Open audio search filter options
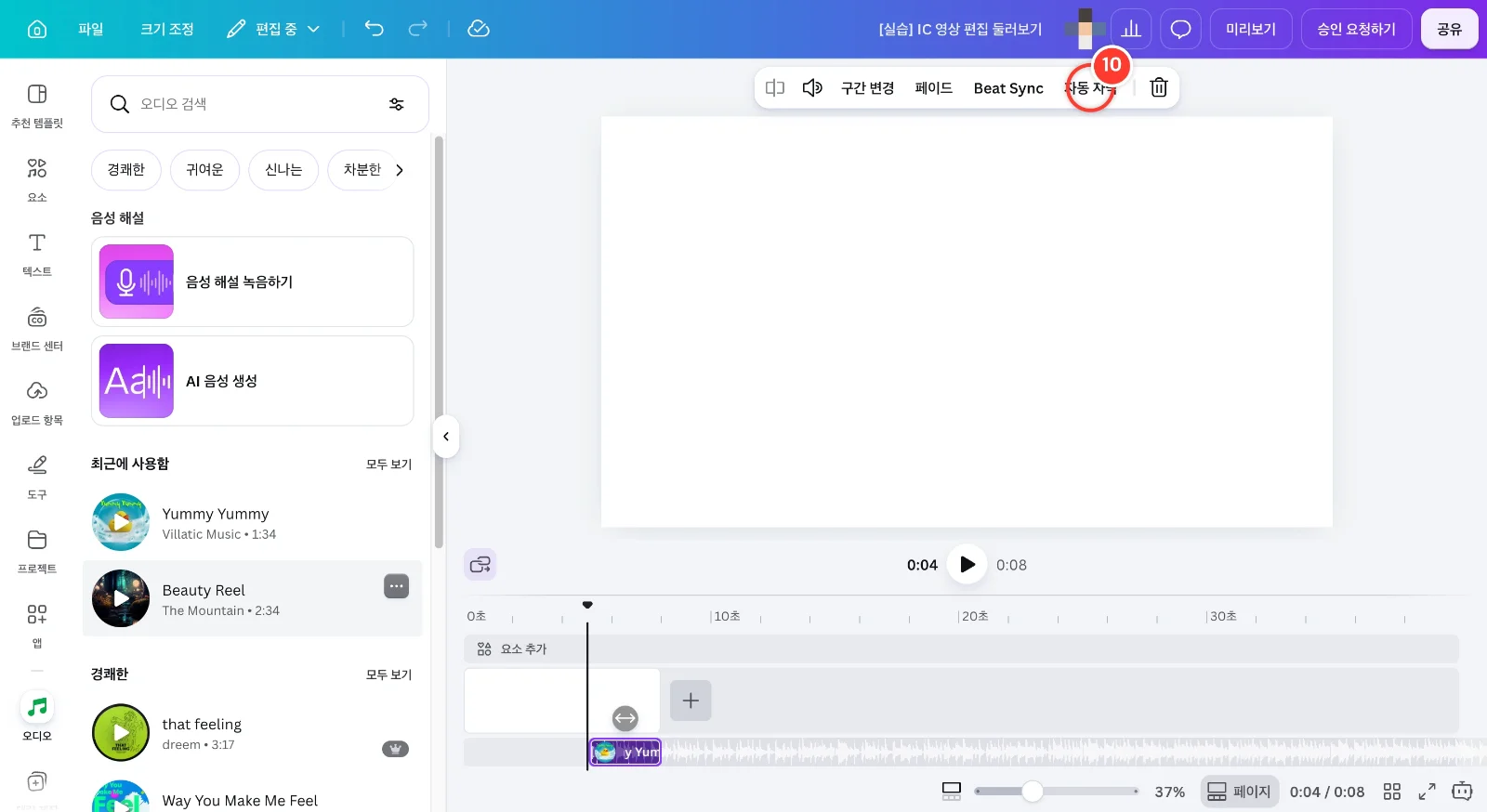1487x812 pixels. click(397, 104)
